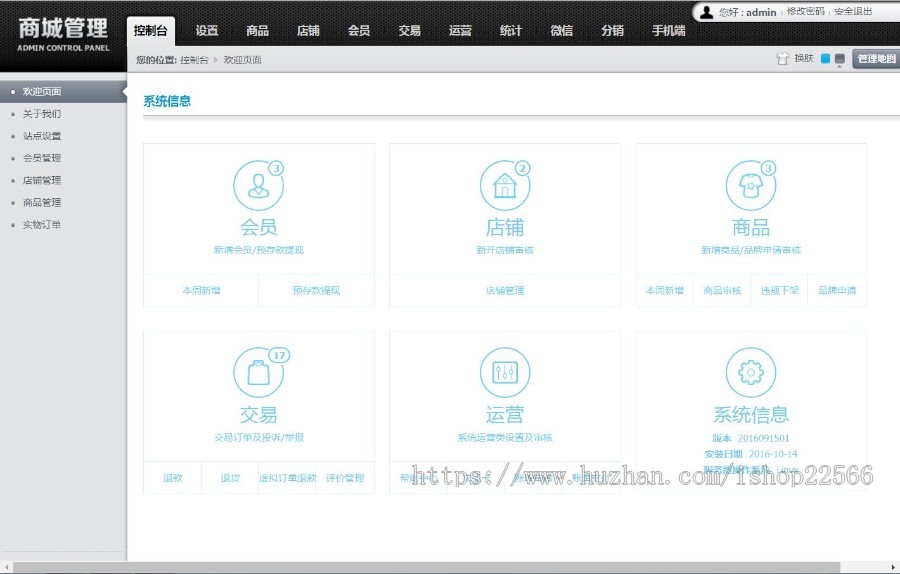This screenshot has width=900, height=574.
Task: Click 安全退出 to log out
Action: coord(853,12)
